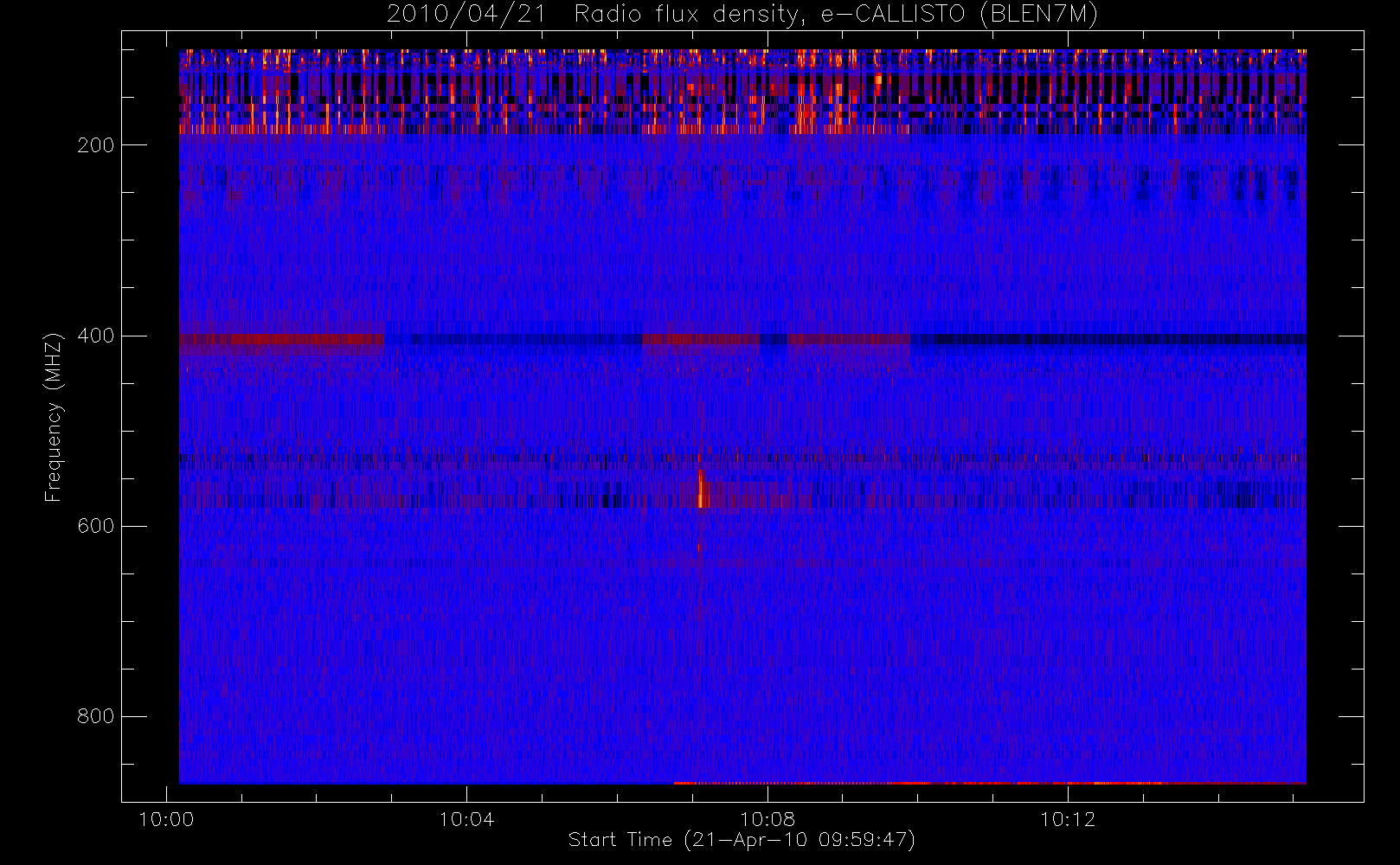Click the 10:04 time tick label
1400x865 pixels.
pos(466,818)
